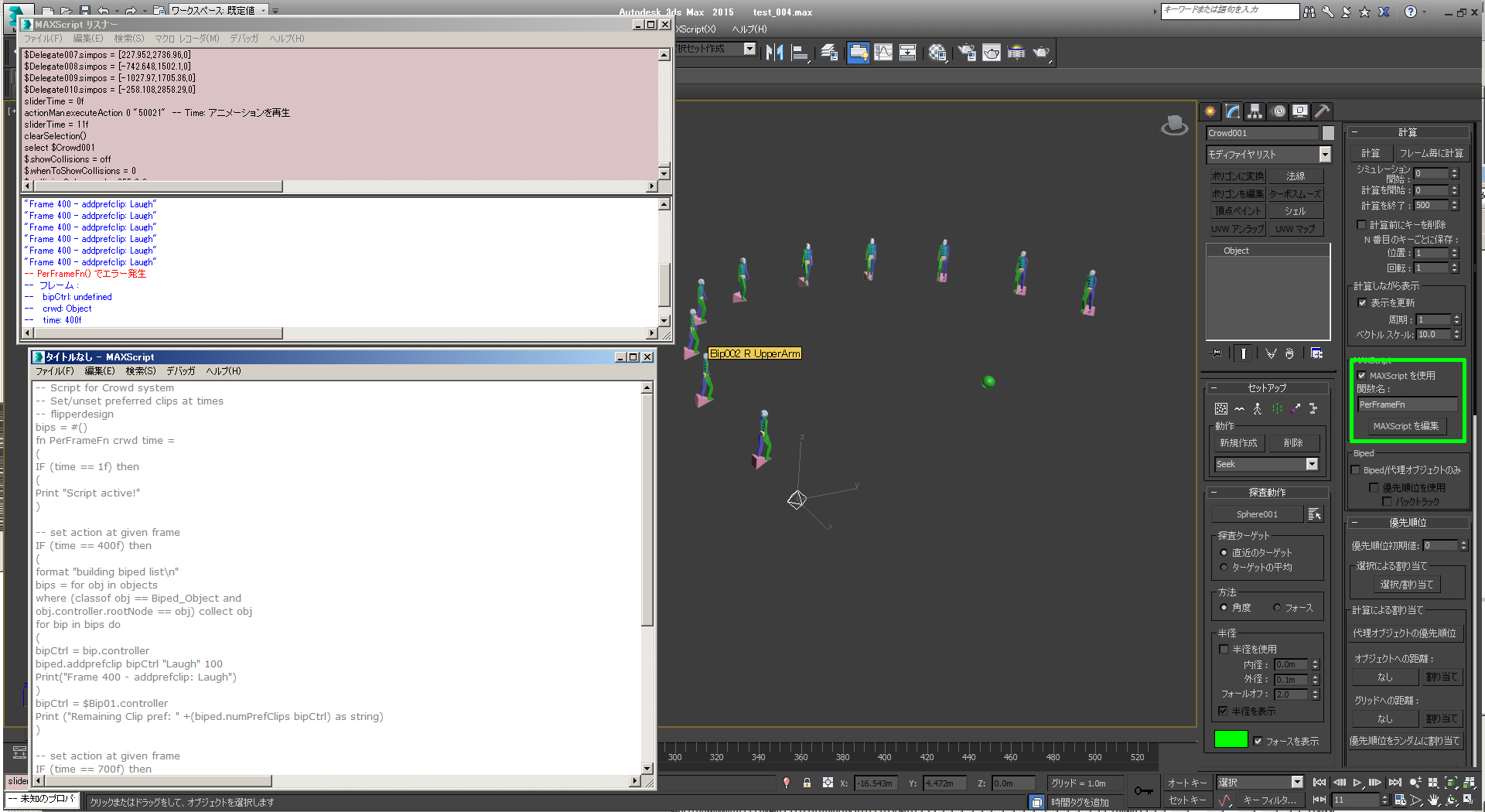
Task: Click the Zoom Extents viewport icon
Action: 1451,783
